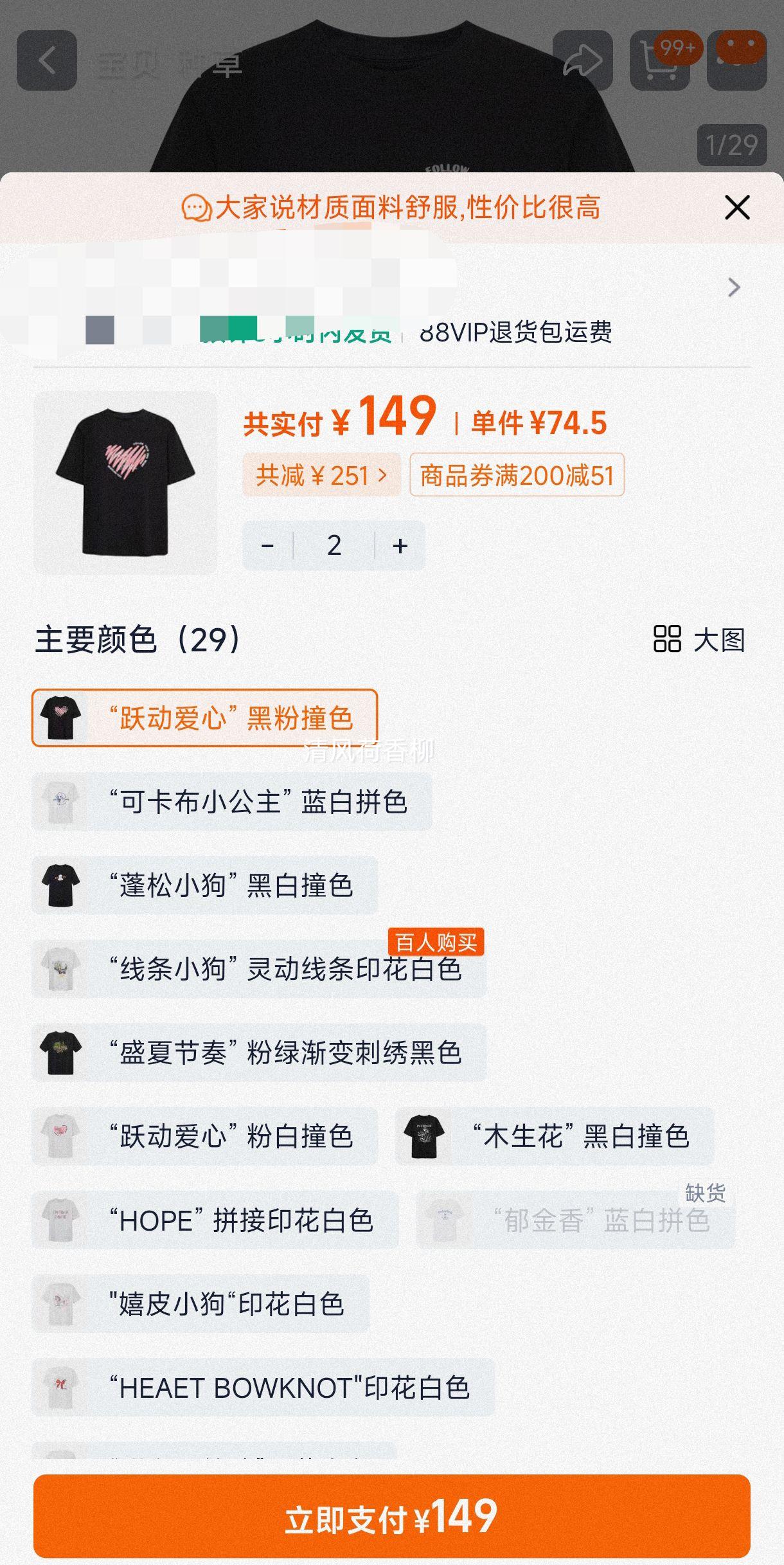Image resolution: width=784 pixels, height=1565 pixels.
Task: Open the share arrow icon
Action: click(582, 60)
